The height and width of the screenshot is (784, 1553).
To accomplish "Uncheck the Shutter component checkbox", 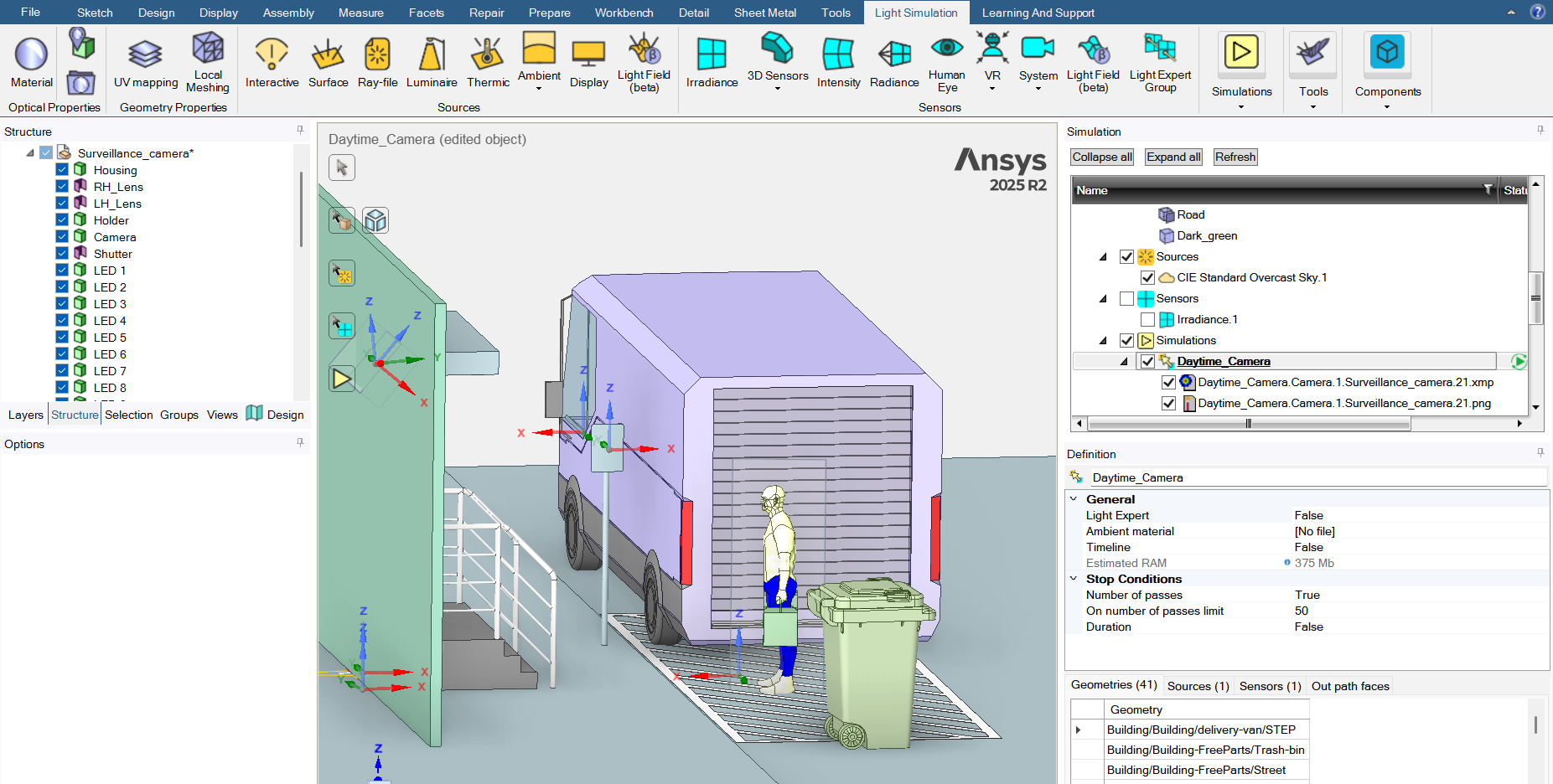I will (62, 253).
